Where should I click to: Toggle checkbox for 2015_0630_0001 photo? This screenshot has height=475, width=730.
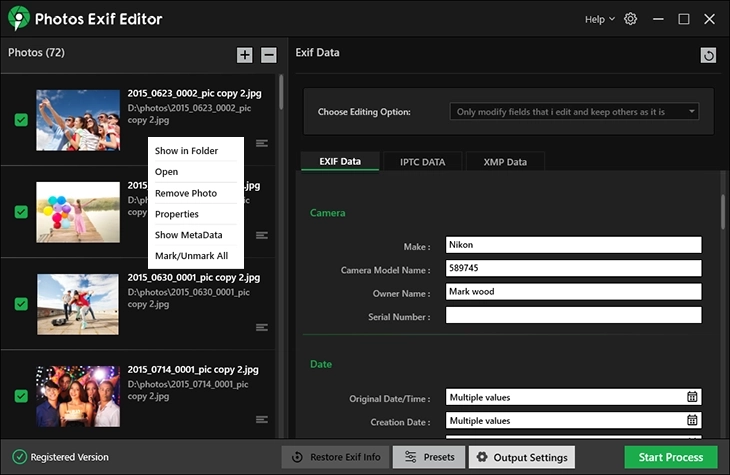(21, 304)
